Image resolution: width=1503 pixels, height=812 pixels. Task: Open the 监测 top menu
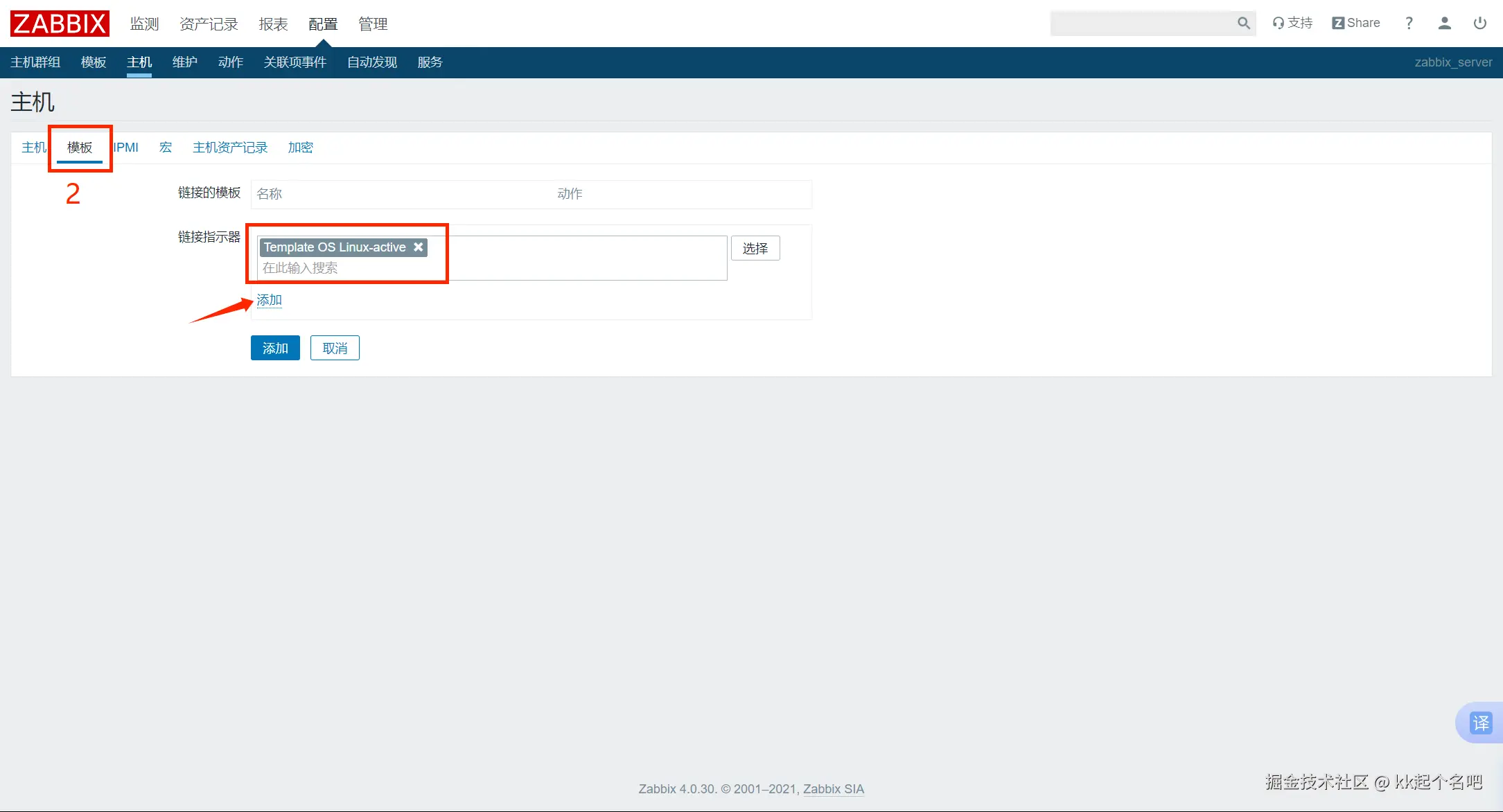click(x=144, y=24)
